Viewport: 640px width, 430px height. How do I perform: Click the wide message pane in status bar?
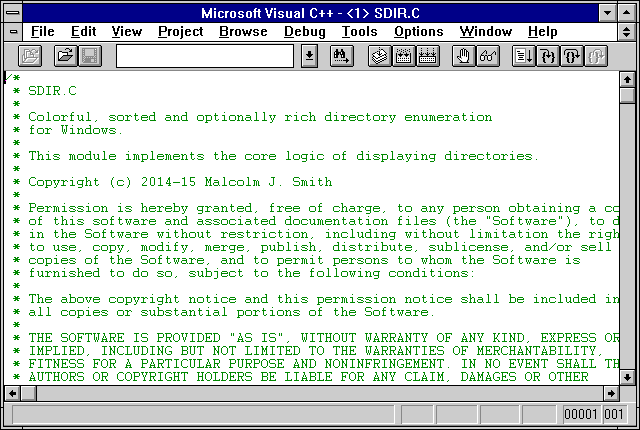pos(203,414)
